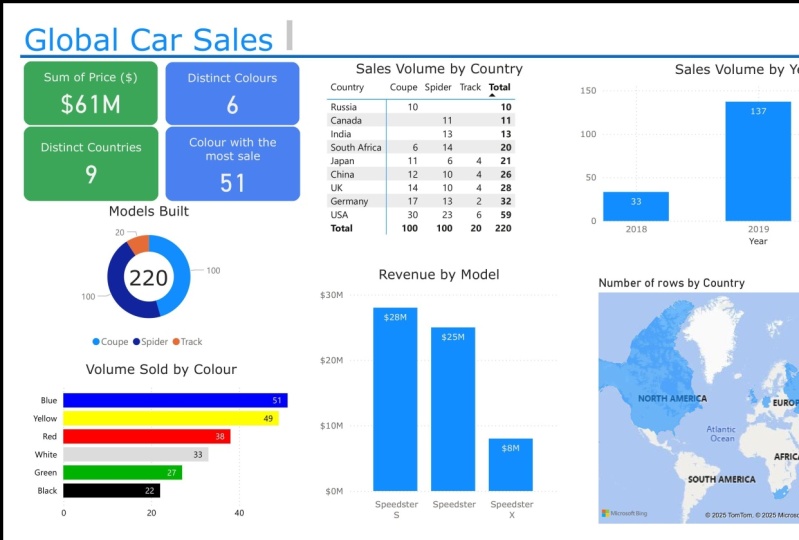Click the Colour with the most sale card
The width and height of the screenshot is (799, 540).
[232, 164]
